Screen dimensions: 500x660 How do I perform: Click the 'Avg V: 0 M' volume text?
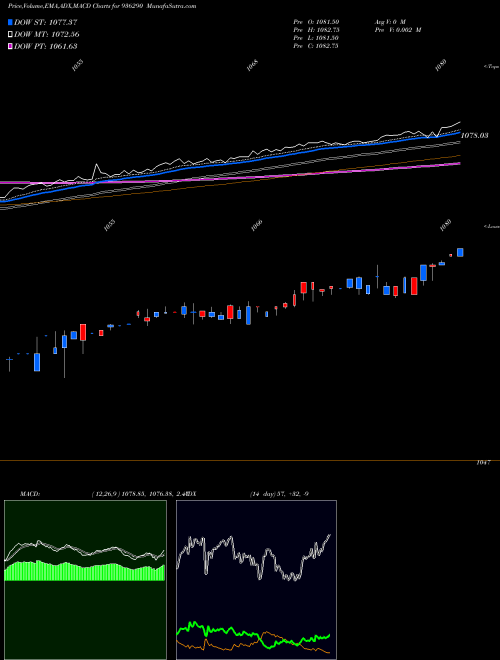click(x=390, y=21)
